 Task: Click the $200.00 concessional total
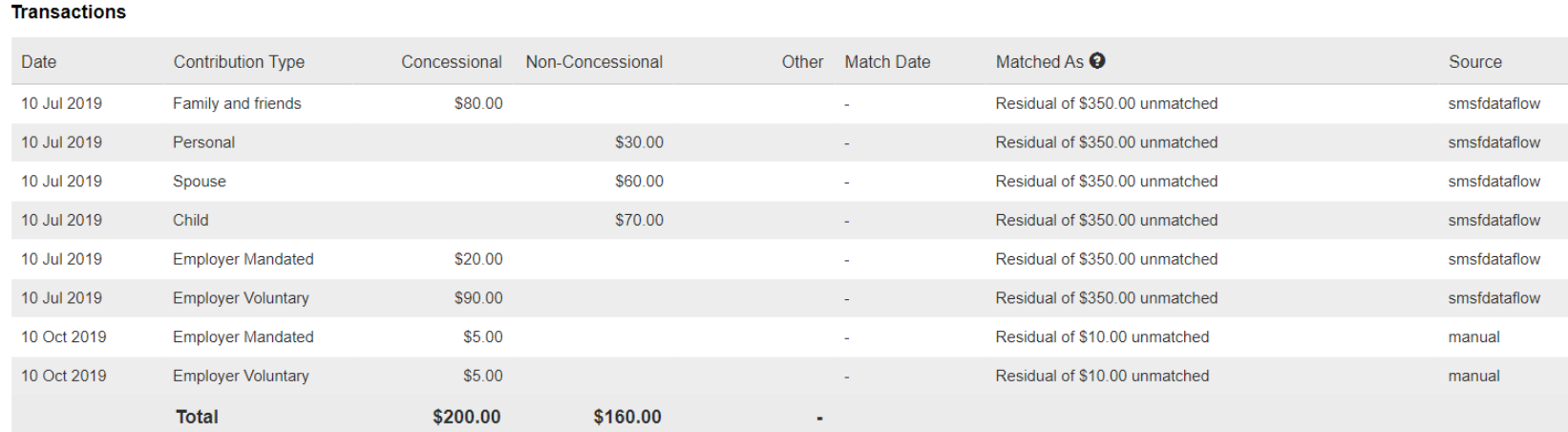[466, 417]
